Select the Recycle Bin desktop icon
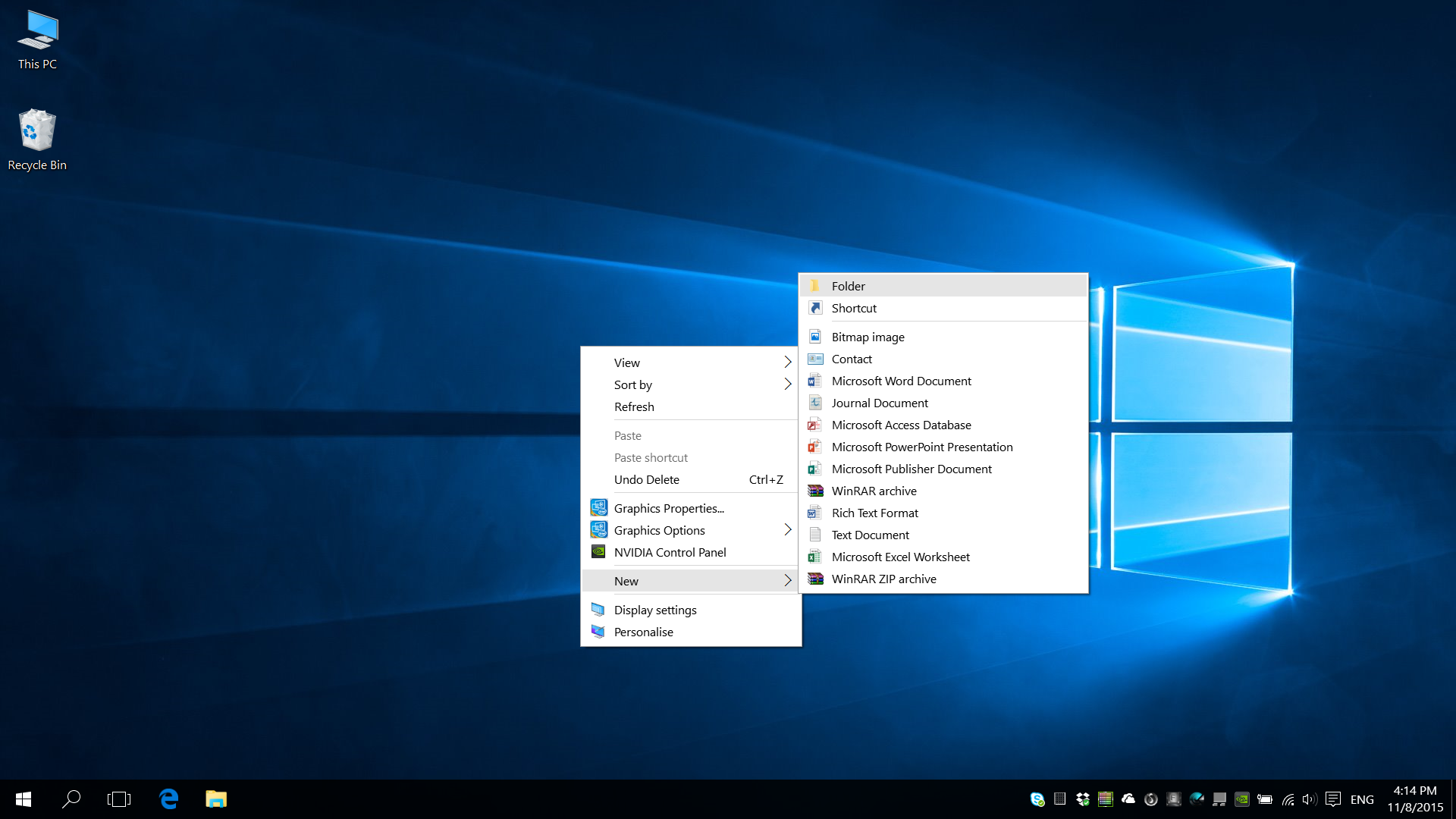 37,140
